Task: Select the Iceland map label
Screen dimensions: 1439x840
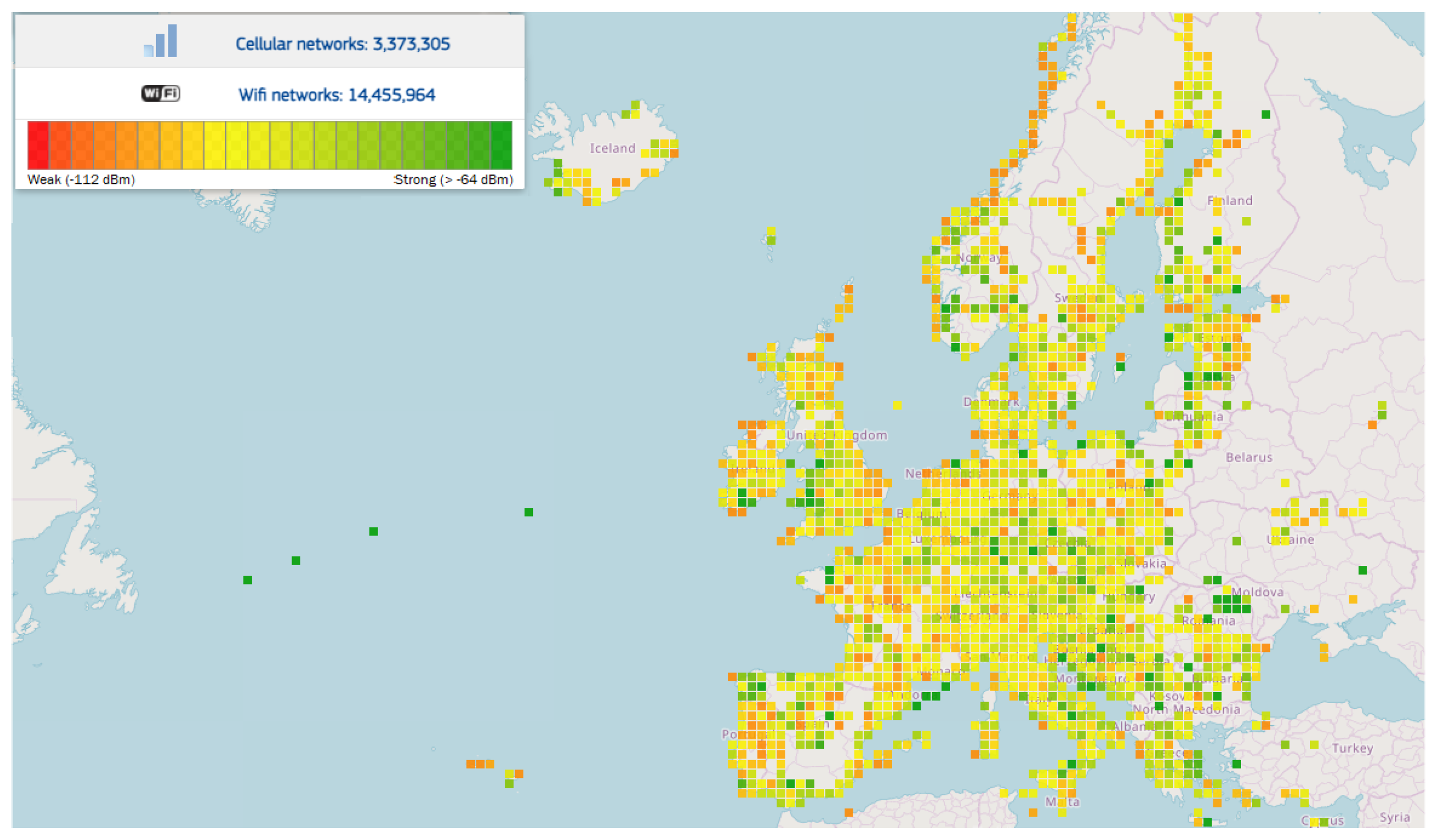Action: pyautogui.click(x=612, y=148)
